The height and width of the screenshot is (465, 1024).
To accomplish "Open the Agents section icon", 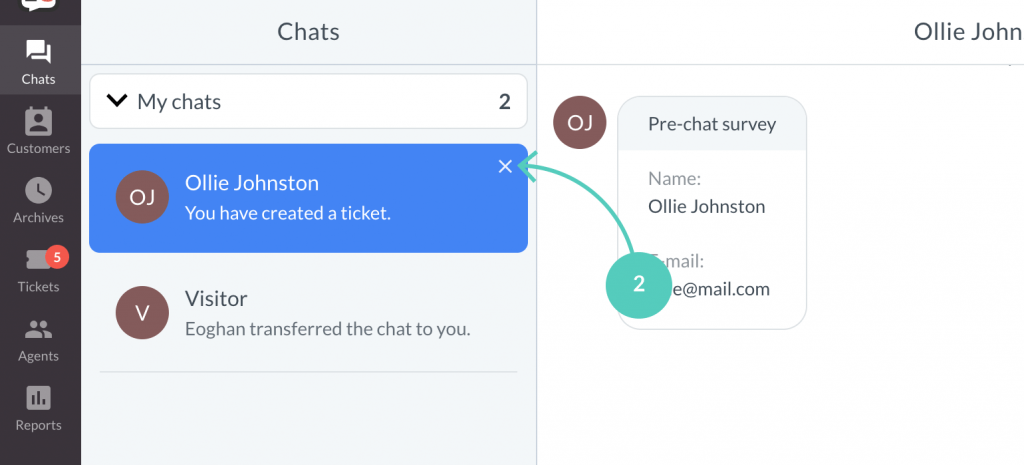I will click(x=38, y=329).
